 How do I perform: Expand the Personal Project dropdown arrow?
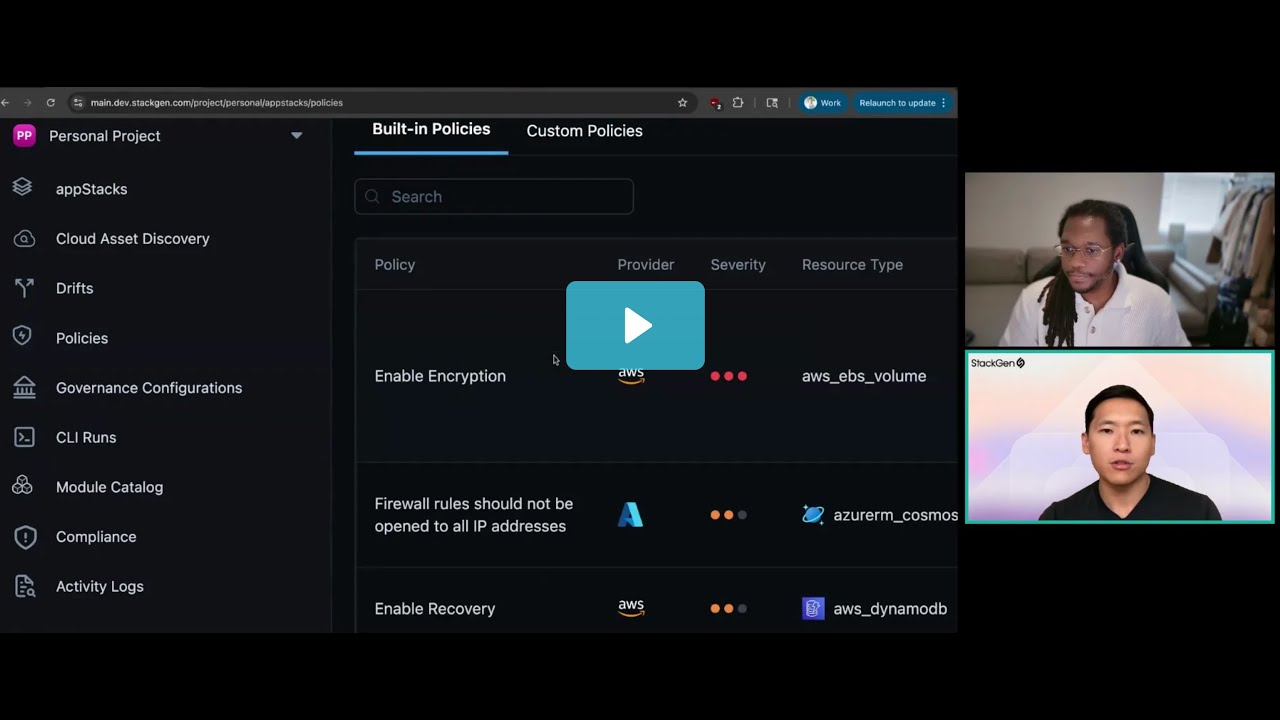[296, 135]
